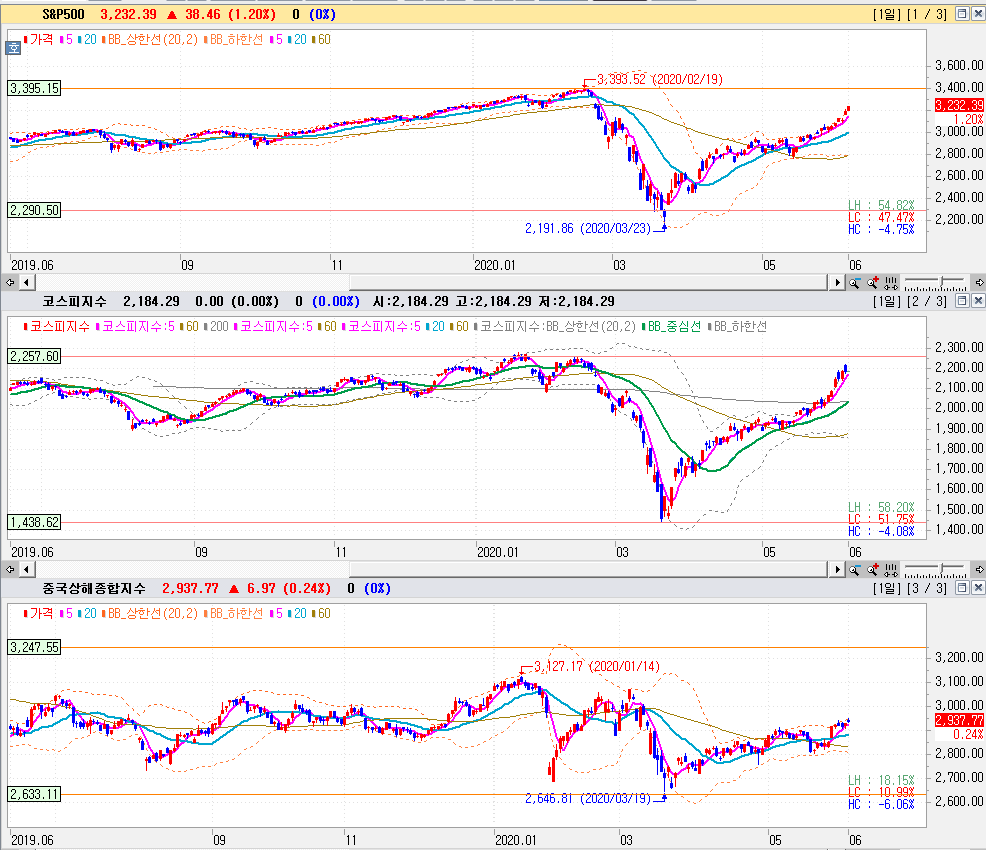Select the green BB_중심선 legend entry

pyautogui.click(x=671, y=326)
